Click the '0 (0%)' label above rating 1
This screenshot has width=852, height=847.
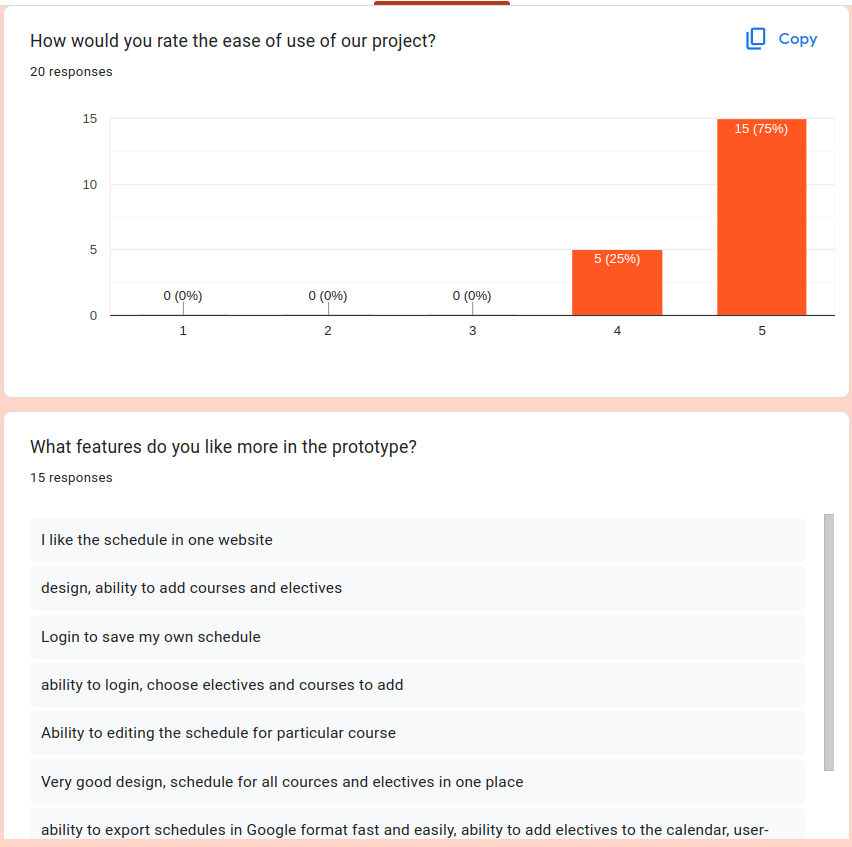pyautogui.click(x=183, y=296)
